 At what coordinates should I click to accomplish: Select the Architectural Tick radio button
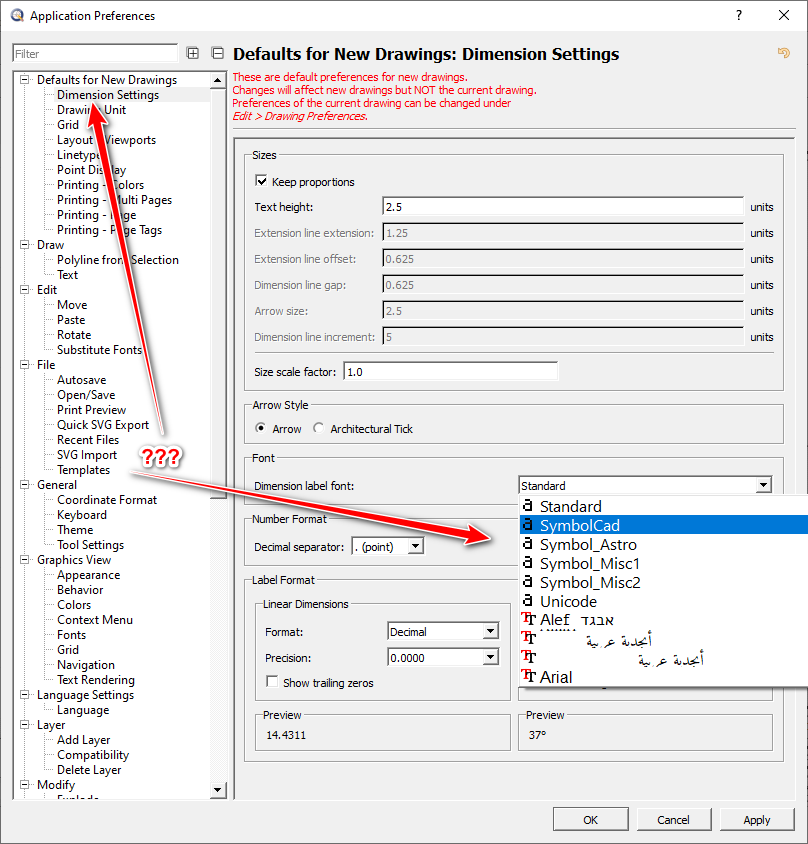319,428
